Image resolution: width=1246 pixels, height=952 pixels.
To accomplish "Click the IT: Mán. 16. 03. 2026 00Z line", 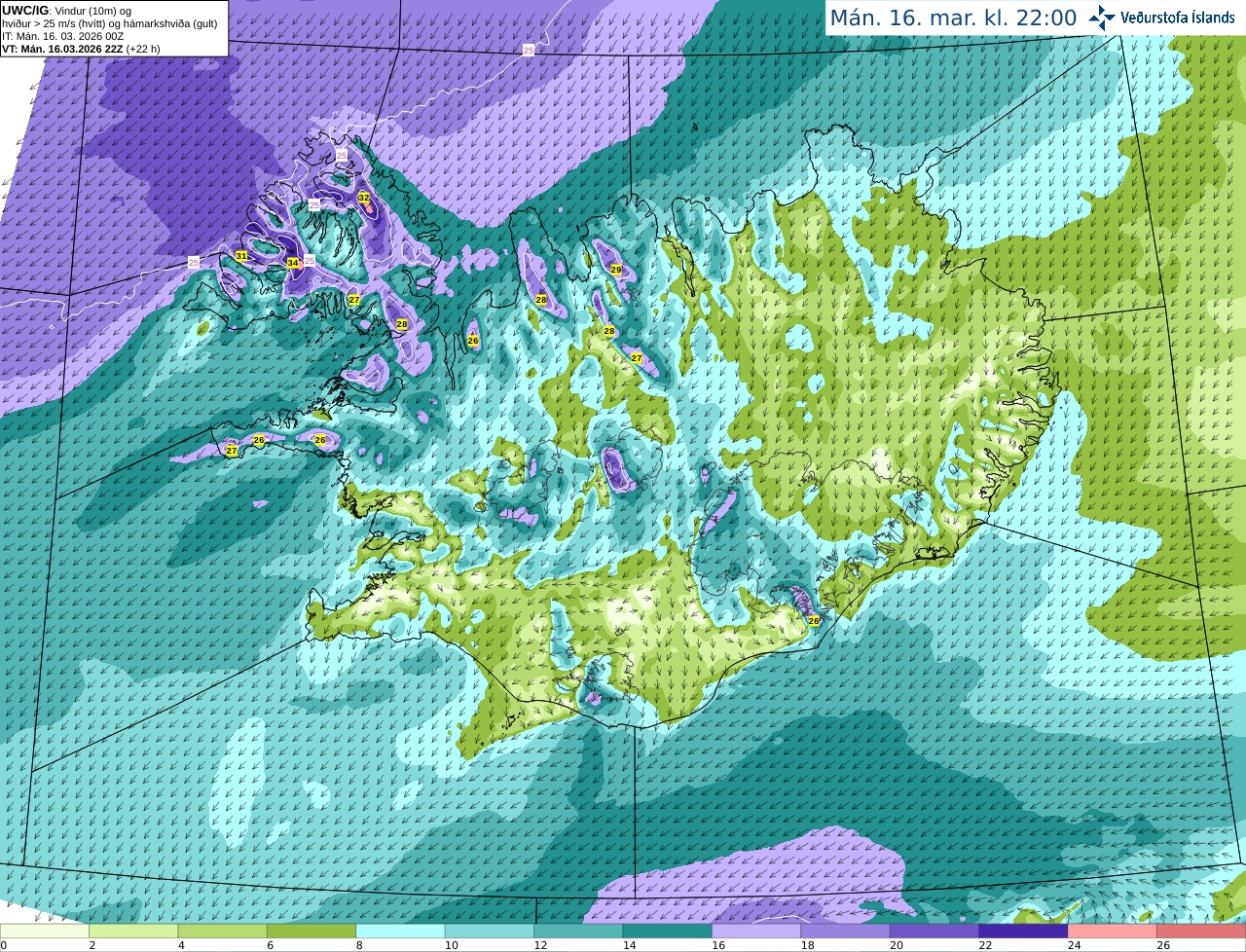I will point(62,36).
